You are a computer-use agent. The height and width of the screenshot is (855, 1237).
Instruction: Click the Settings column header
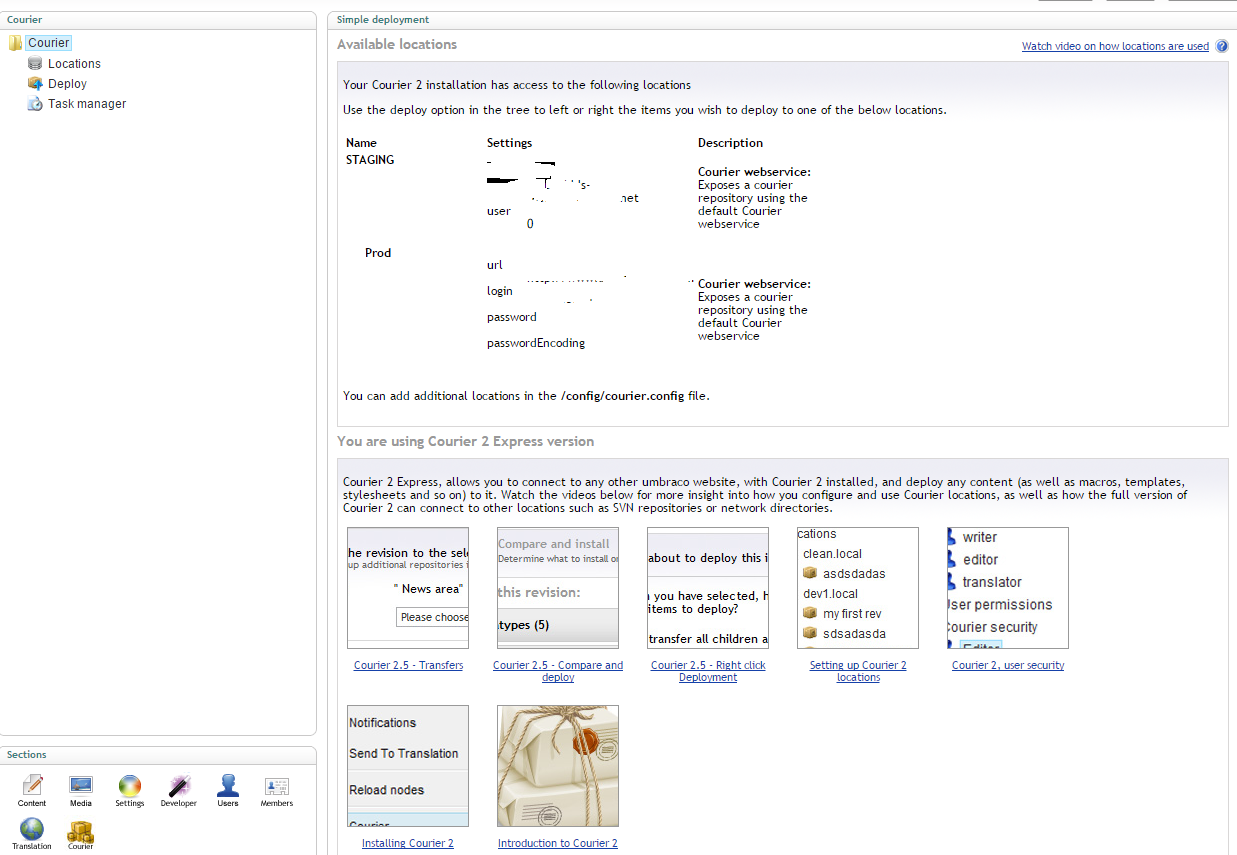tap(510, 143)
